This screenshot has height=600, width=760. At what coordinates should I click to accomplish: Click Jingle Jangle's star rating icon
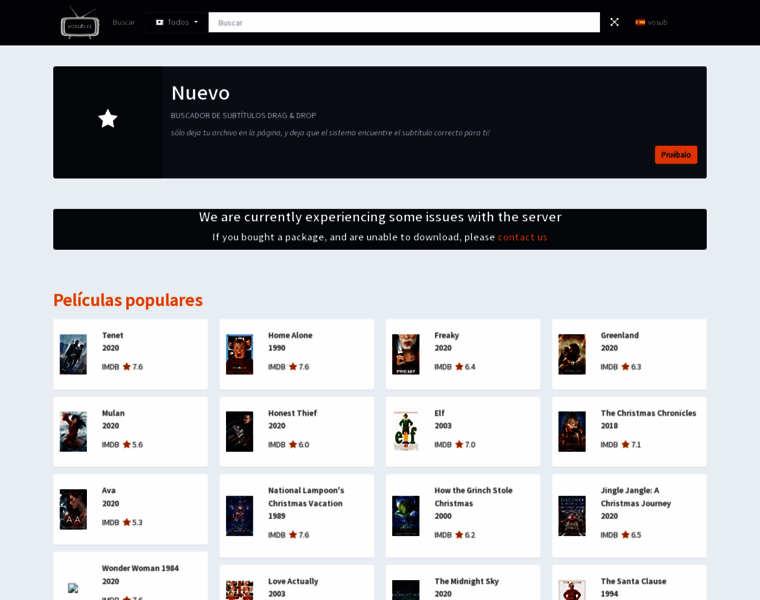pyautogui.click(x=625, y=535)
